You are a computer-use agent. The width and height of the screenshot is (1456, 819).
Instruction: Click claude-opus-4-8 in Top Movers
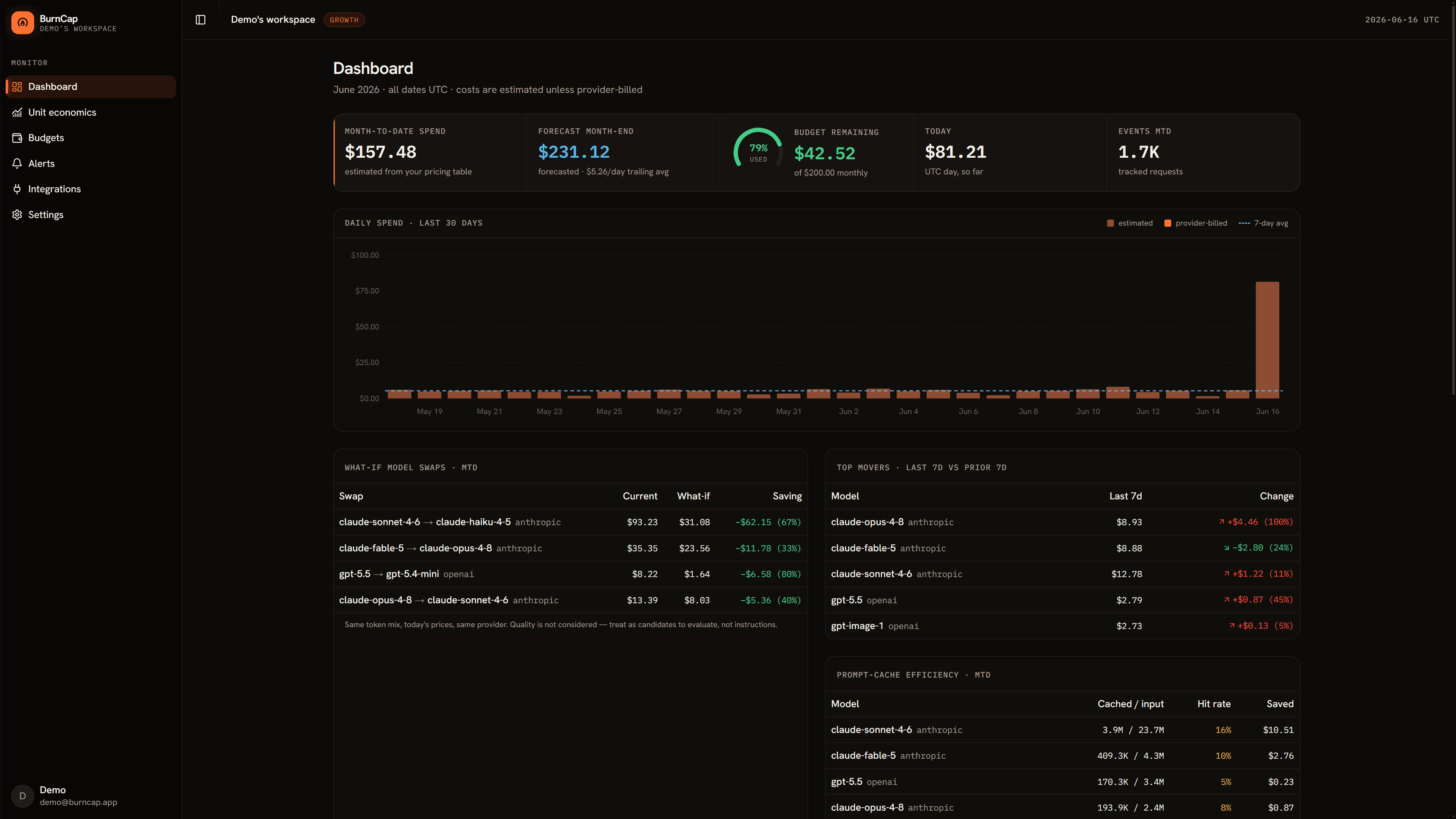[x=867, y=522]
